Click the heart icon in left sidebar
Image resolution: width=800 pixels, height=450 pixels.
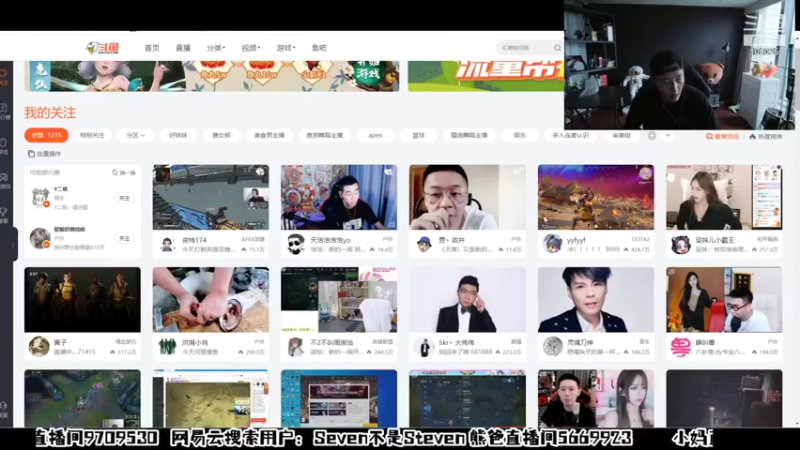(4, 73)
